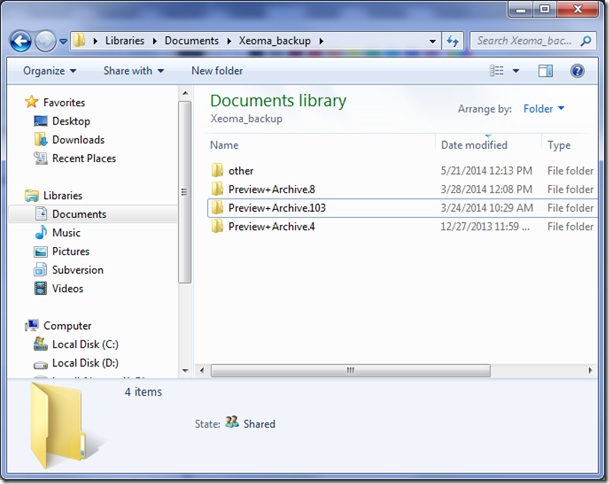The height and width of the screenshot is (484, 609).
Task: Expand the arrow after Libraries breadcrumb
Action: [x=155, y=41]
